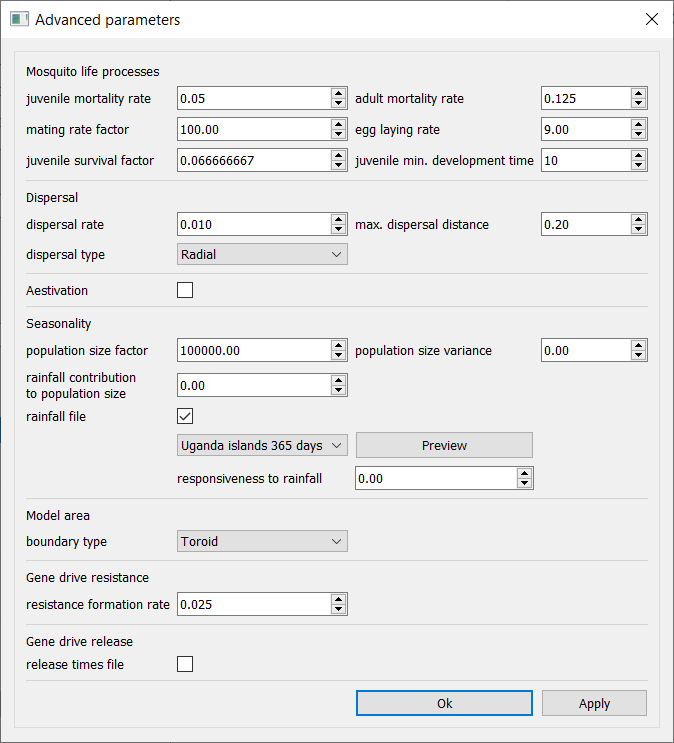This screenshot has height=743, width=674.
Task: Increase max. dispersal distance by one step
Action: (x=638, y=219)
